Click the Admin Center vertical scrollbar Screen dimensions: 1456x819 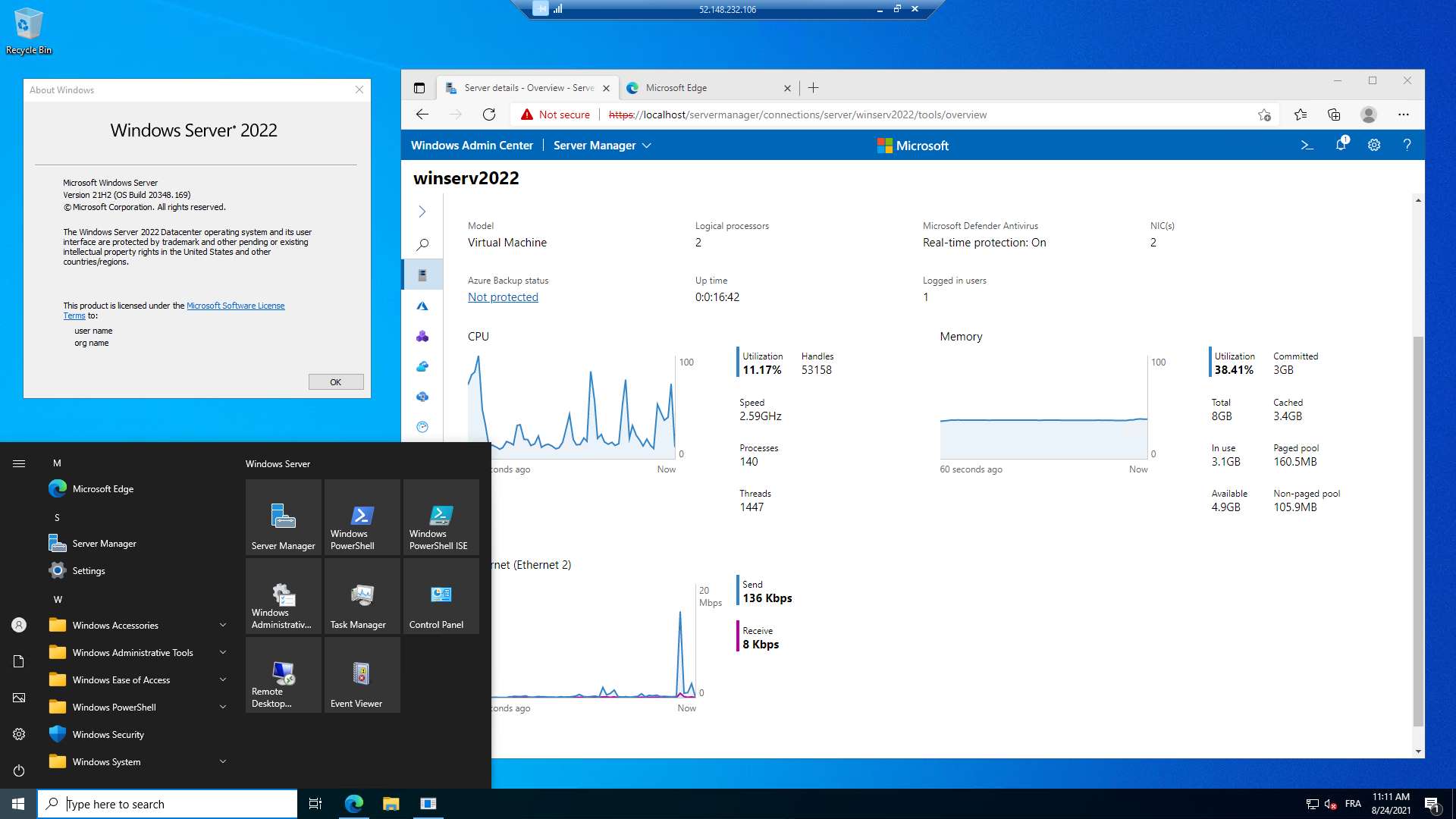coord(1418,531)
